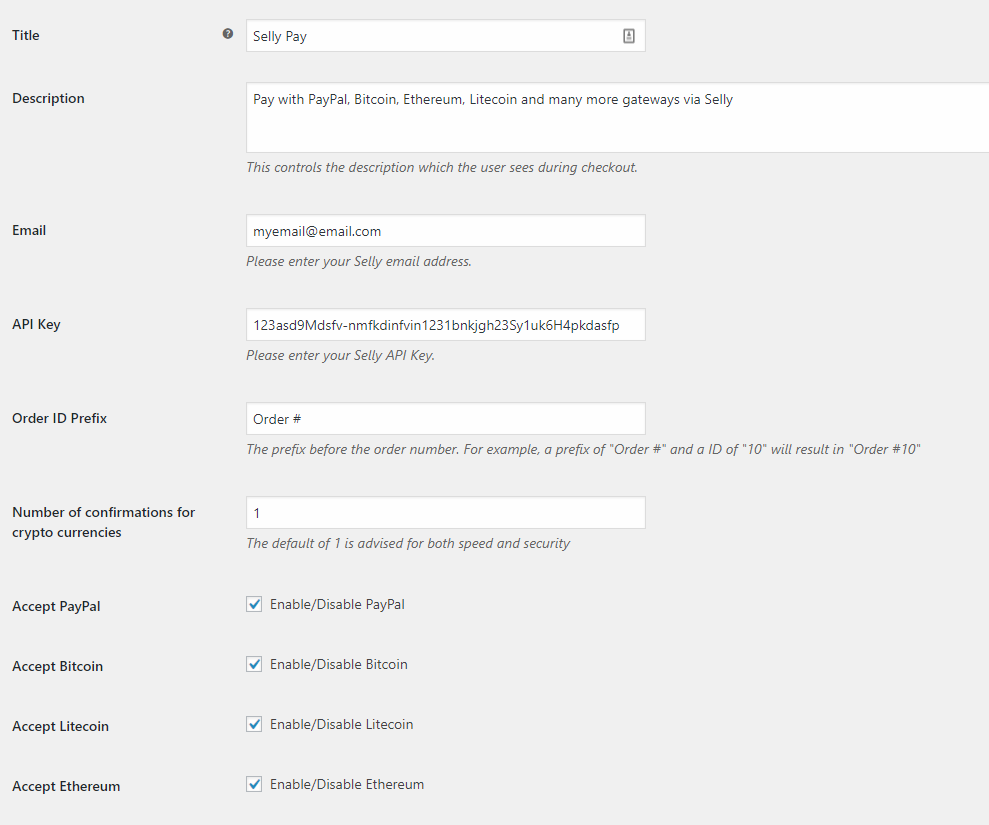This screenshot has width=989, height=825.
Task: Click the Enable/Disable PayPal label text
Action: 337,605
